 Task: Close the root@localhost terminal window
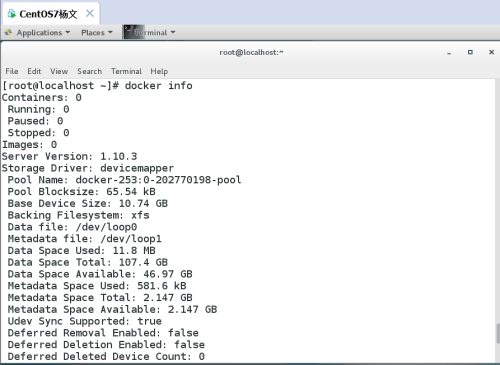(491, 52)
